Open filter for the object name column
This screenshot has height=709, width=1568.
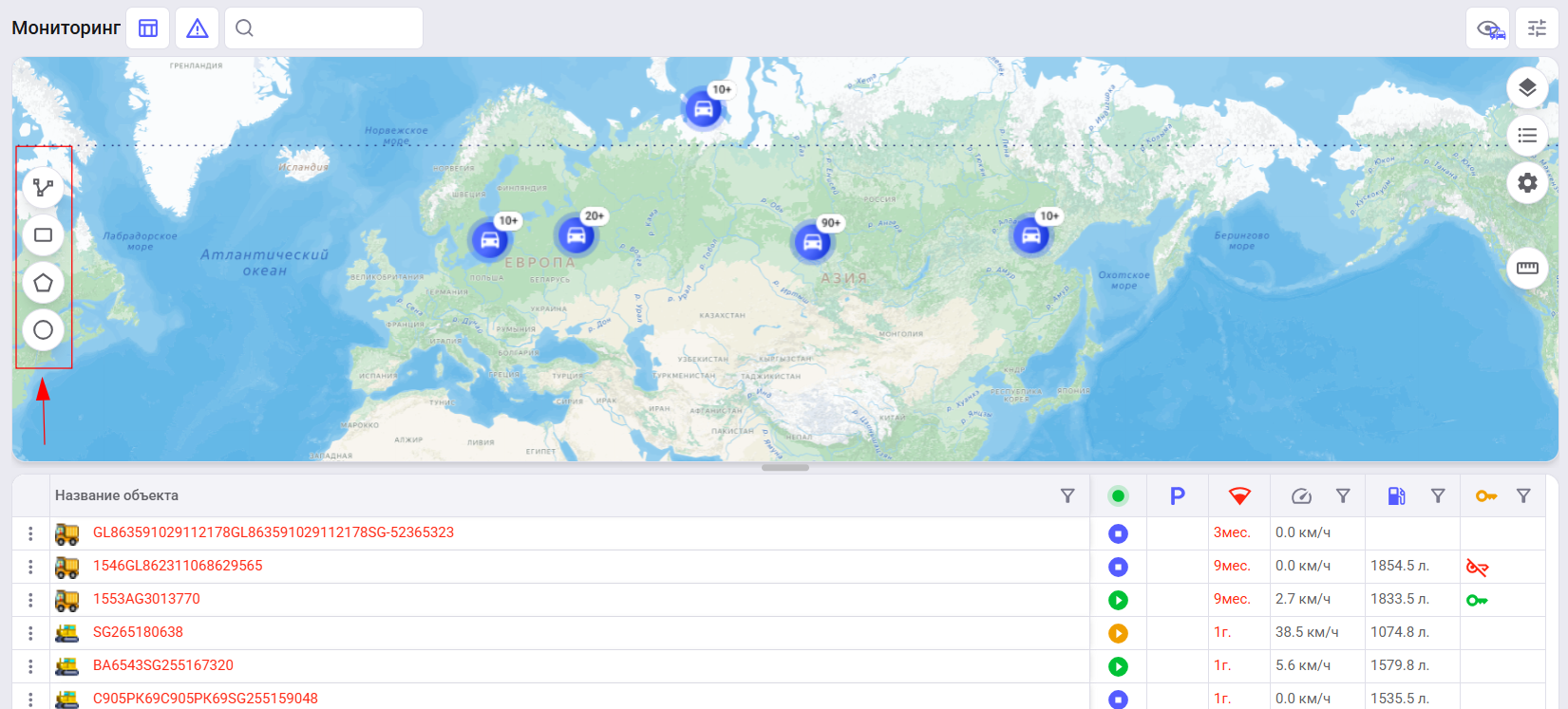pos(1067,495)
